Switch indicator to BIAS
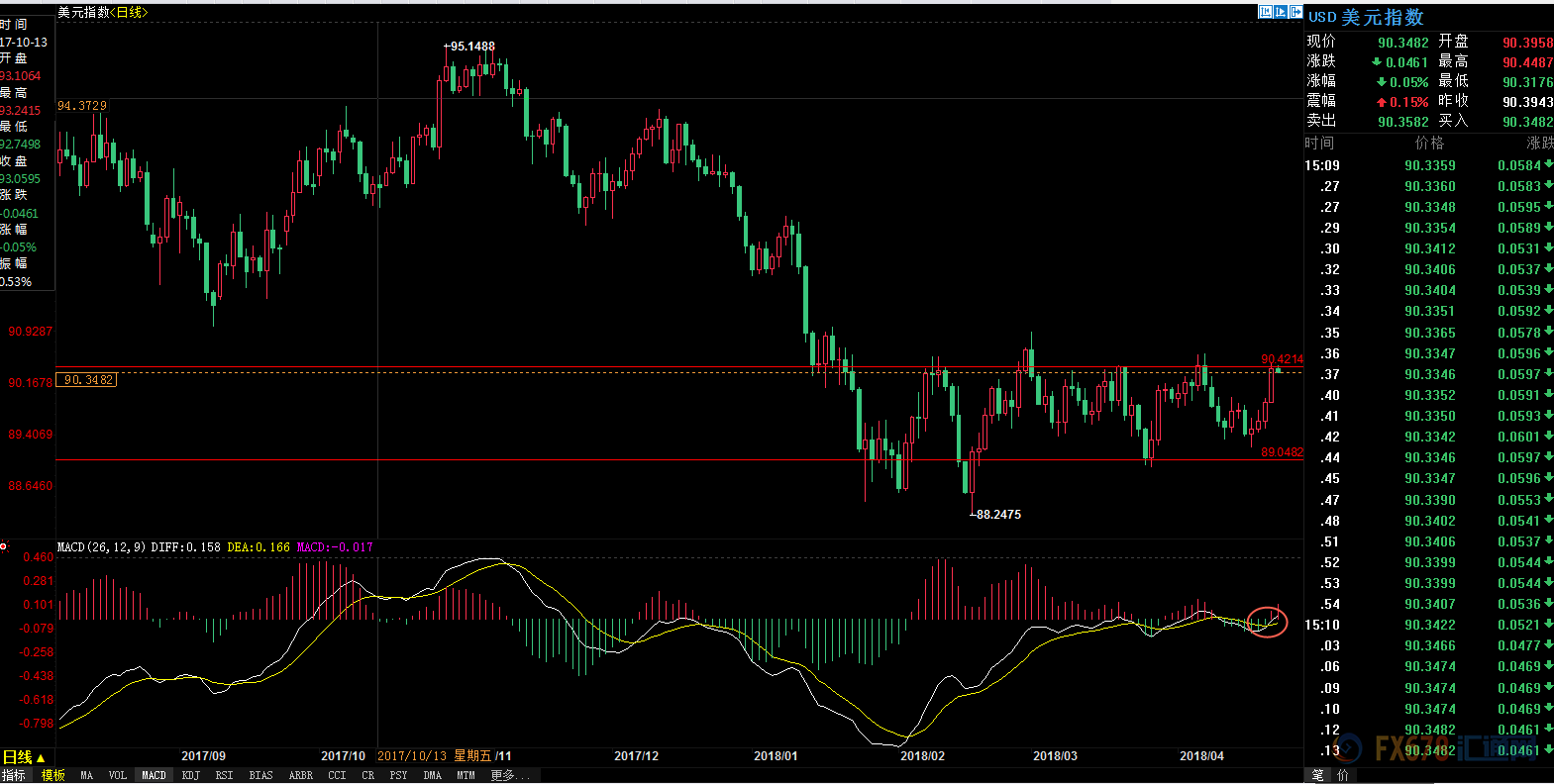The image size is (1554, 784). pos(260,775)
